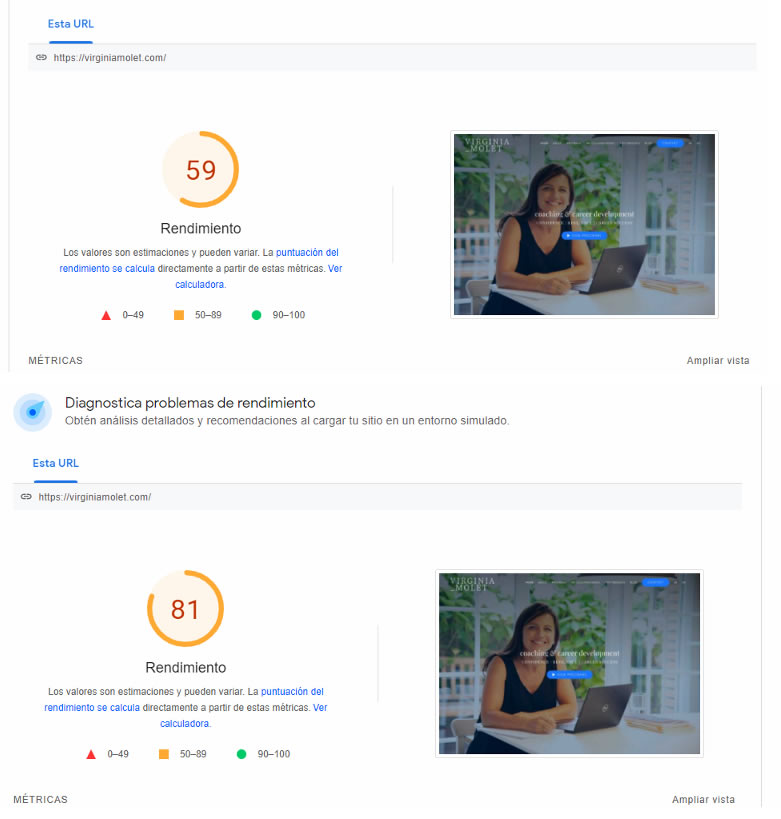Click the top page screenshot thumbnail
The height and width of the screenshot is (819, 781).
pyautogui.click(x=584, y=225)
